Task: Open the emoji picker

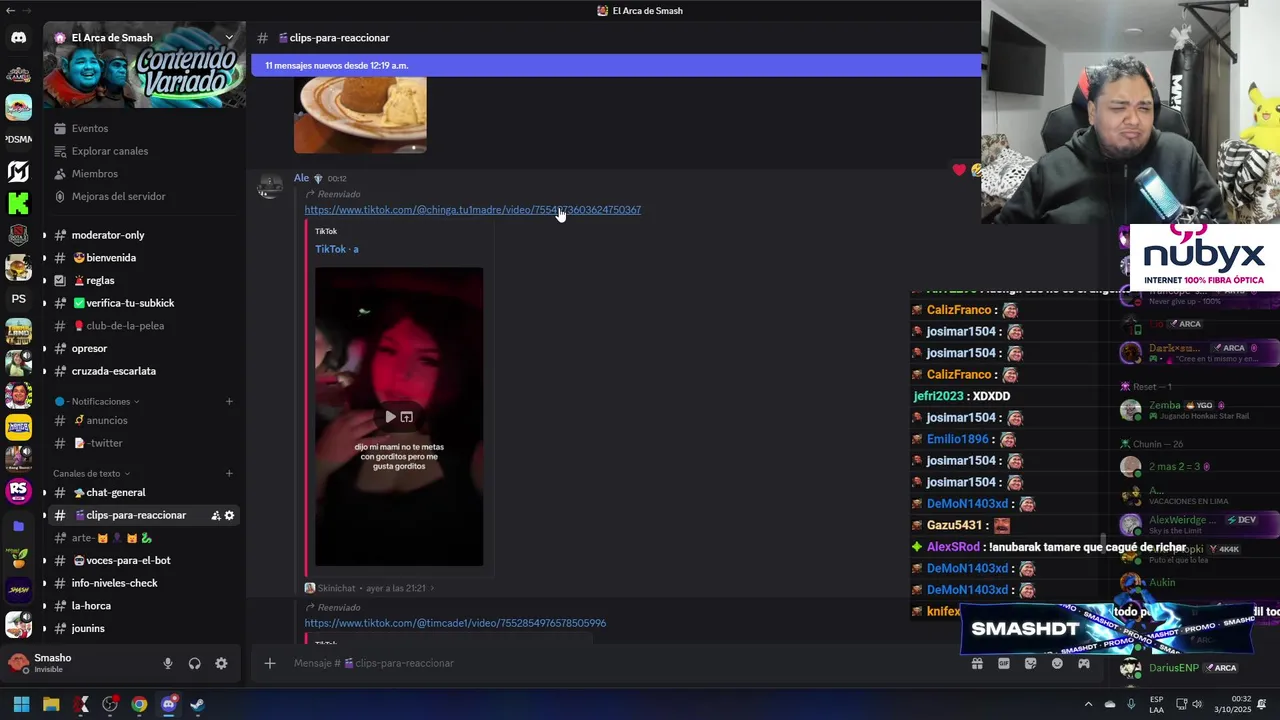Action: coord(1057,663)
